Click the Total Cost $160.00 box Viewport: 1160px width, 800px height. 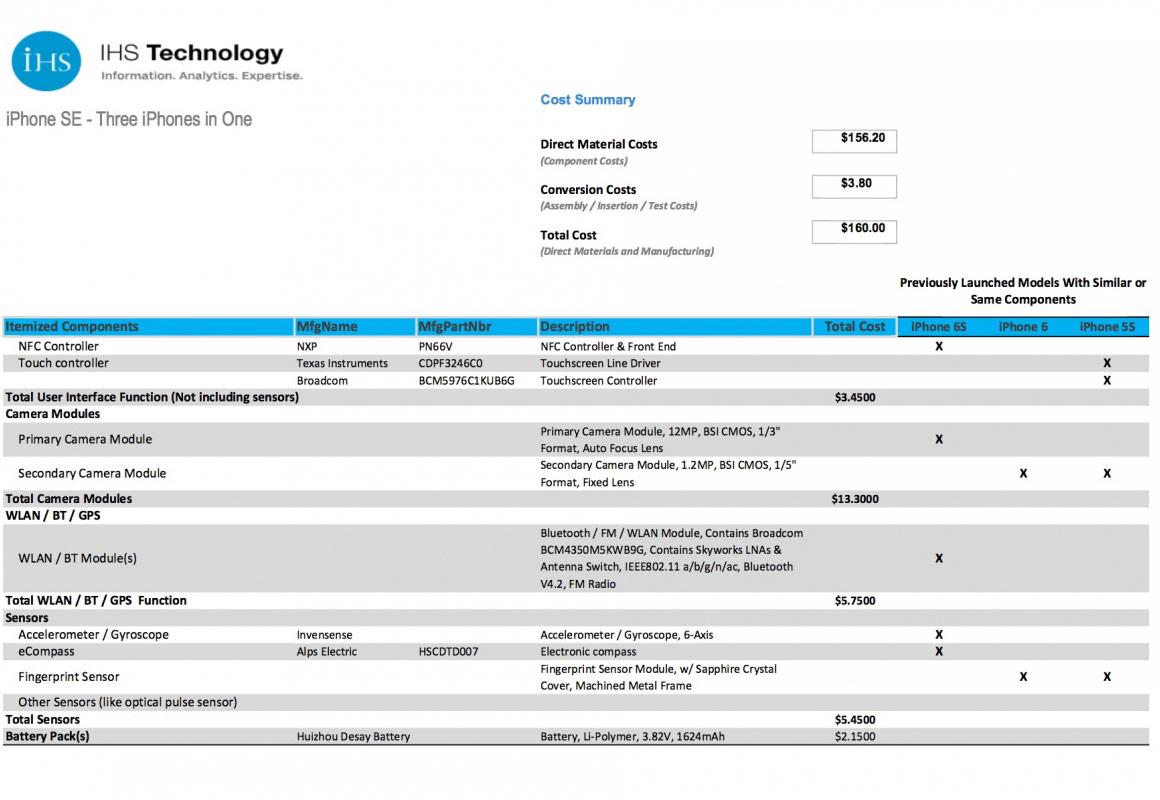[x=854, y=230]
